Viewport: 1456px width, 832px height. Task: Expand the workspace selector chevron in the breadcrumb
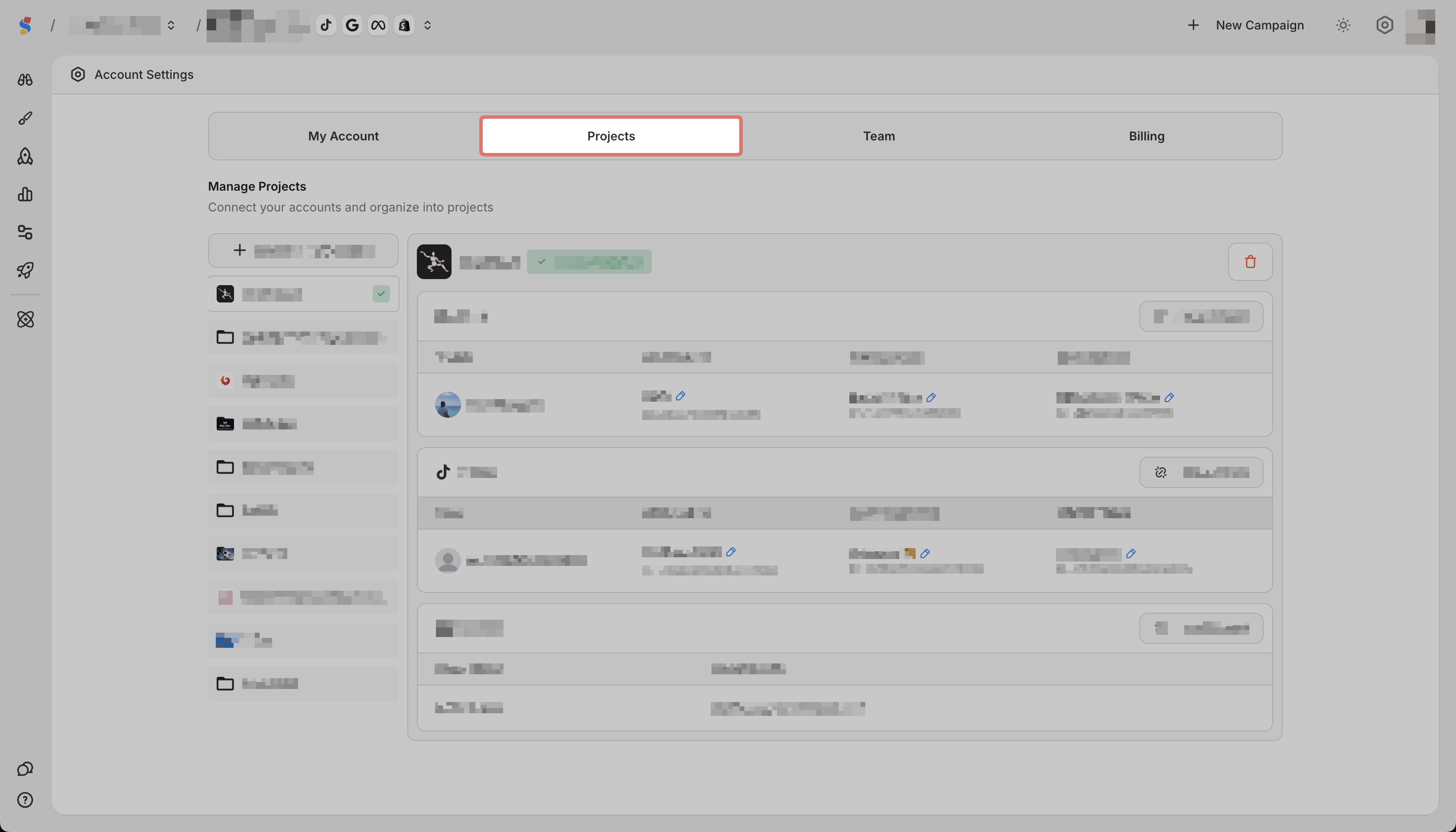click(171, 25)
